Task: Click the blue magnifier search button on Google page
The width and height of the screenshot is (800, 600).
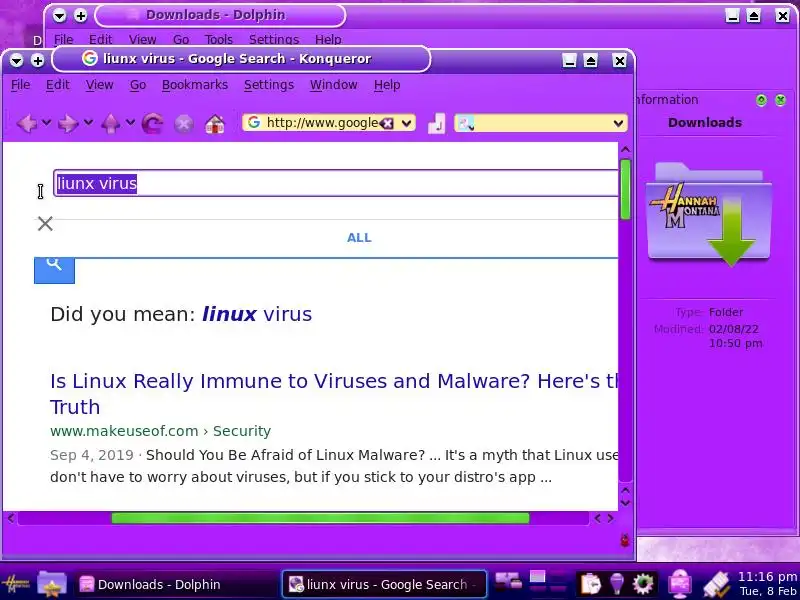Action: (54, 270)
